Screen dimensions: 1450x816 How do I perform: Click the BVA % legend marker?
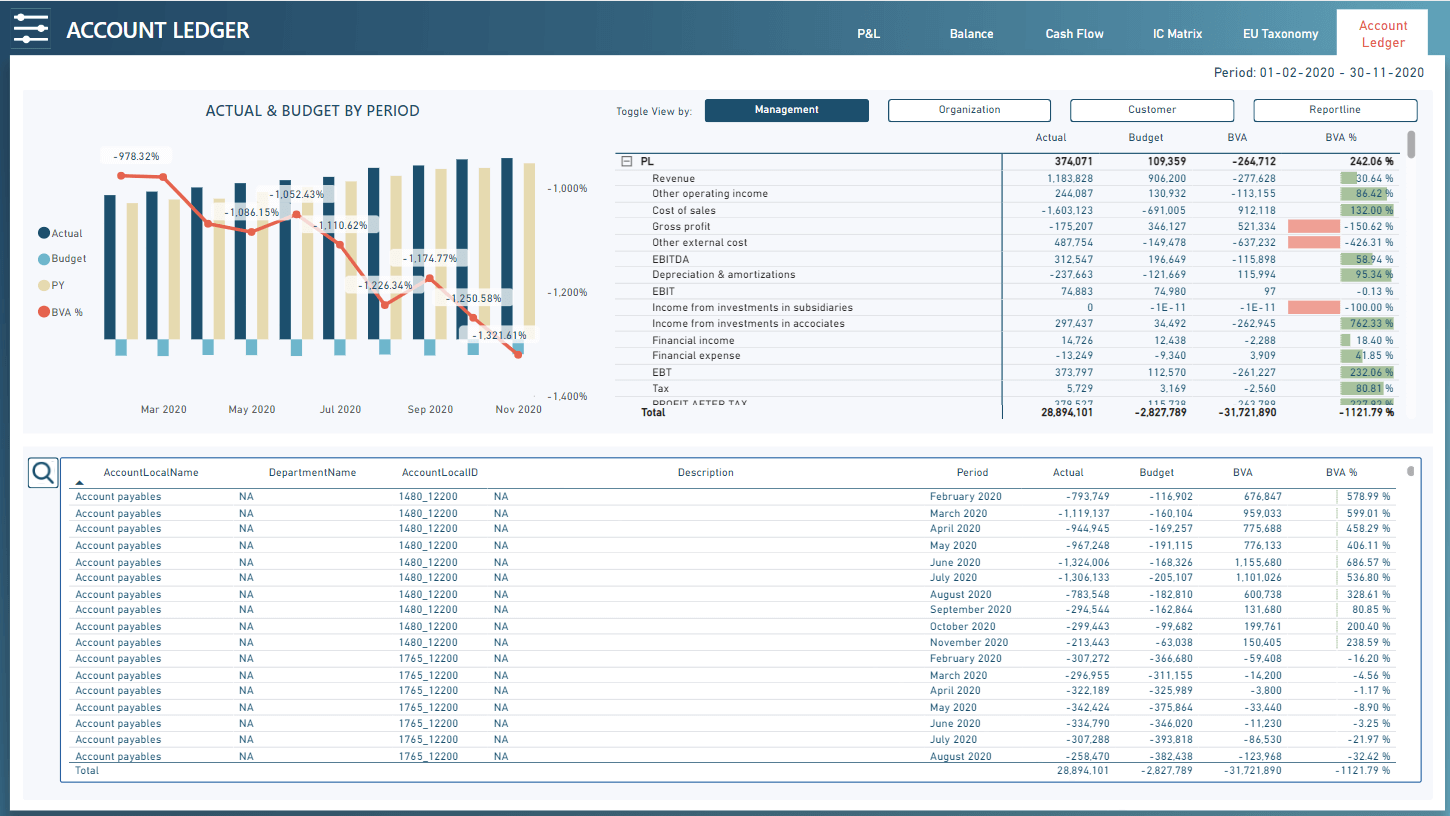pyautogui.click(x=44, y=312)
